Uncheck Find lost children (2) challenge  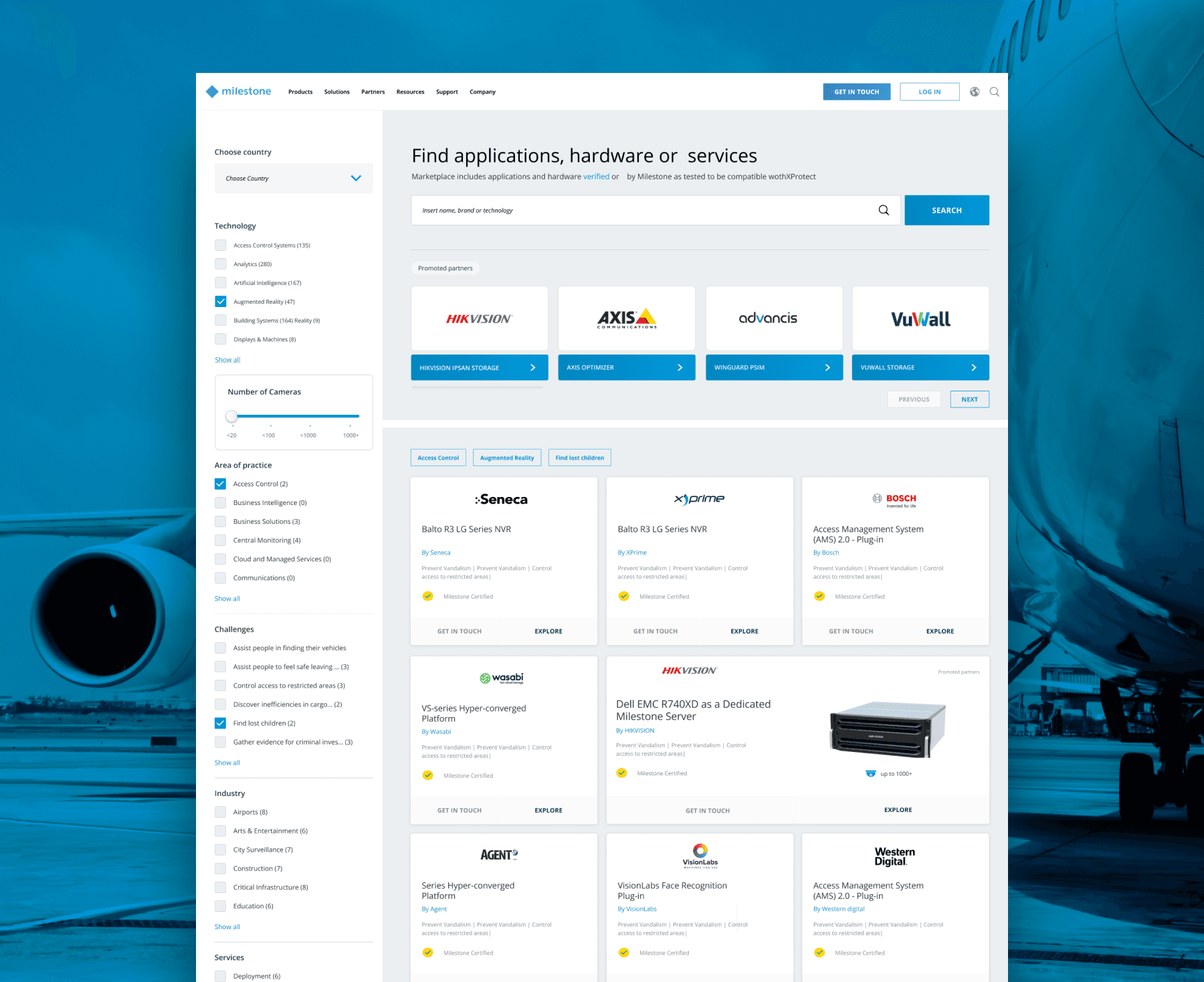(x=220, y=723)
